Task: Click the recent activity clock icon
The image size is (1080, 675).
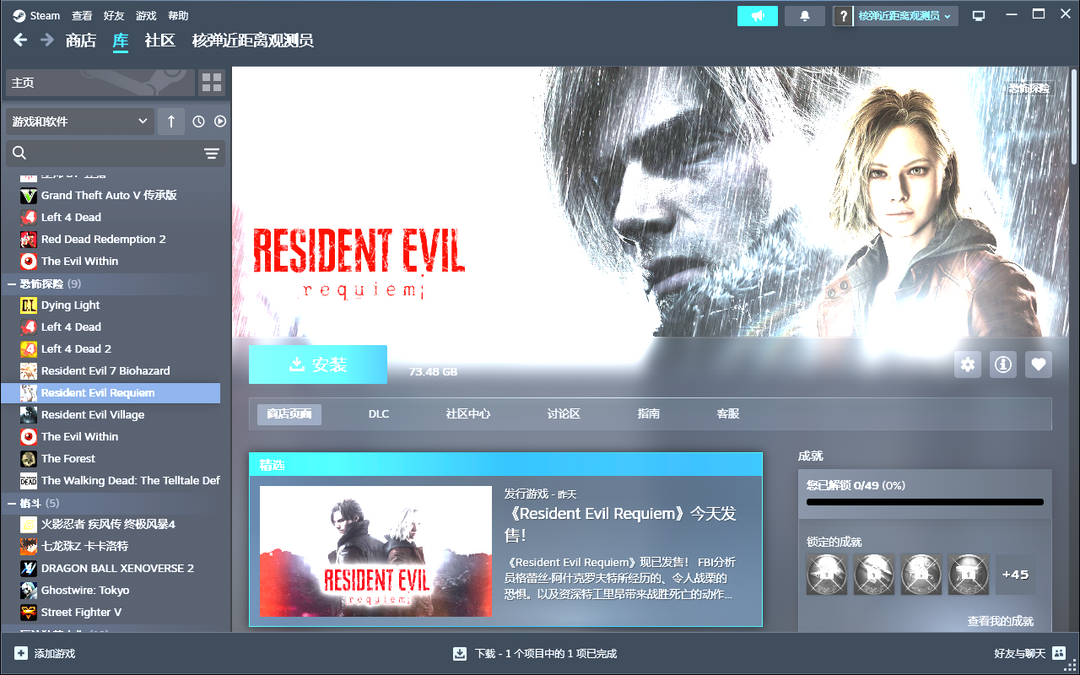Action: (198, 121)
